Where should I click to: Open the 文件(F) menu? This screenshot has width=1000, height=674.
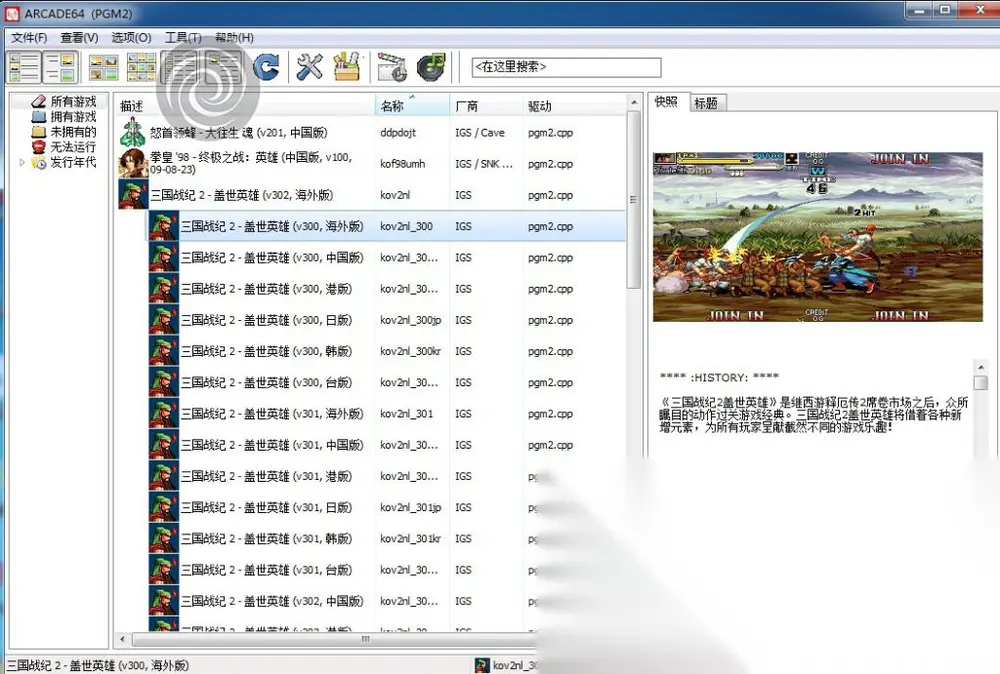tap(29, 38)
